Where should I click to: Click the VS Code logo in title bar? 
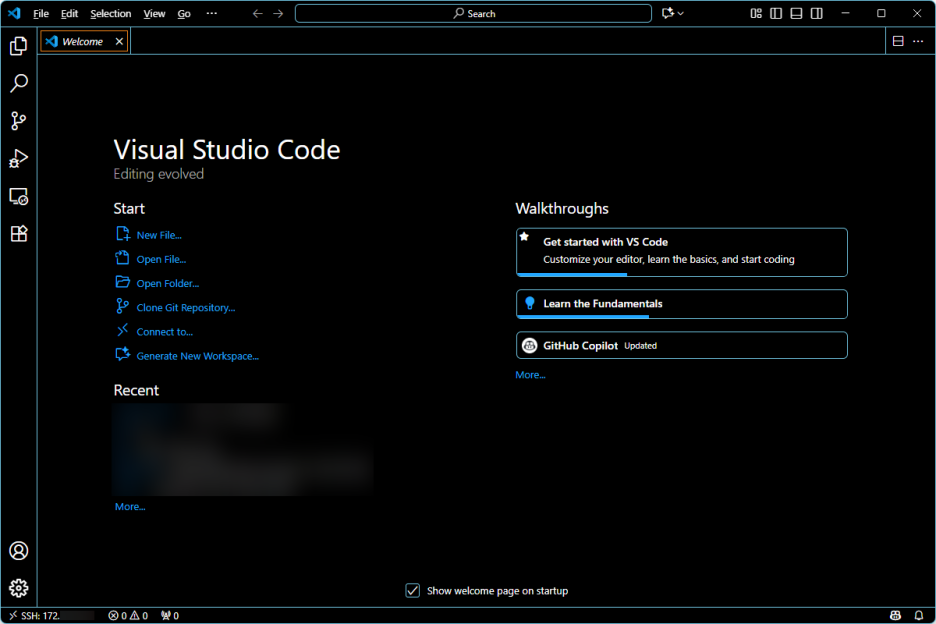[14, 13]
